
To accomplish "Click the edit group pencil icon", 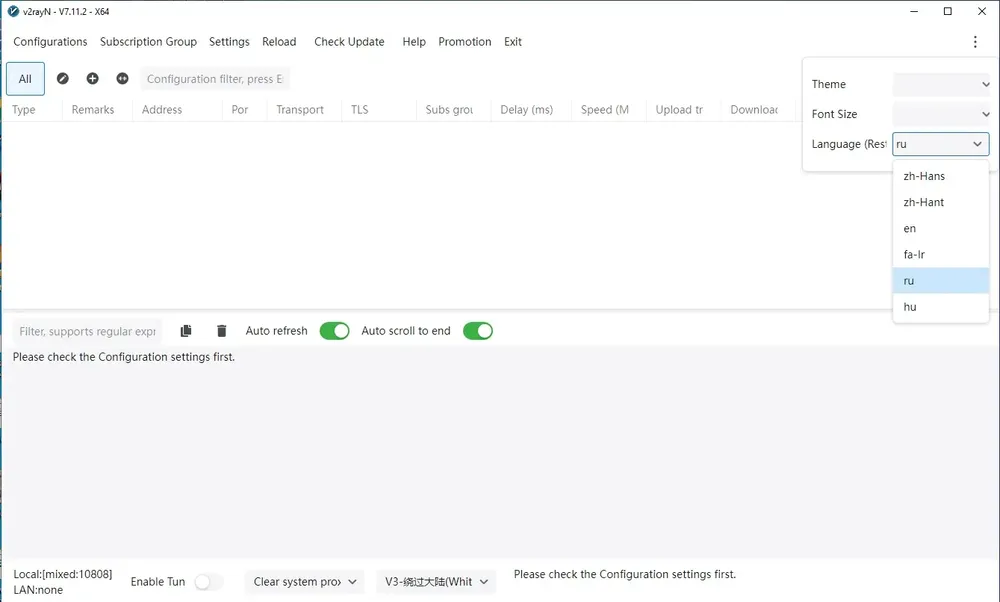I will [x=62, y=78].
